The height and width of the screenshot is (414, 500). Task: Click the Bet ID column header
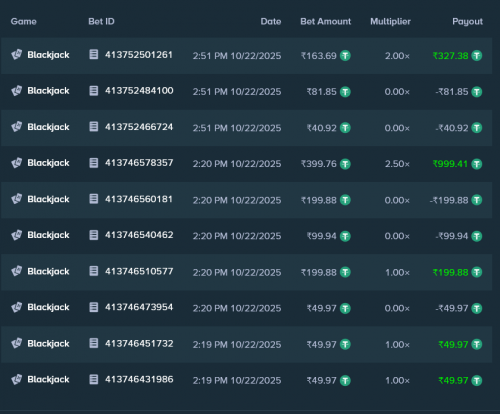(101, 21)
